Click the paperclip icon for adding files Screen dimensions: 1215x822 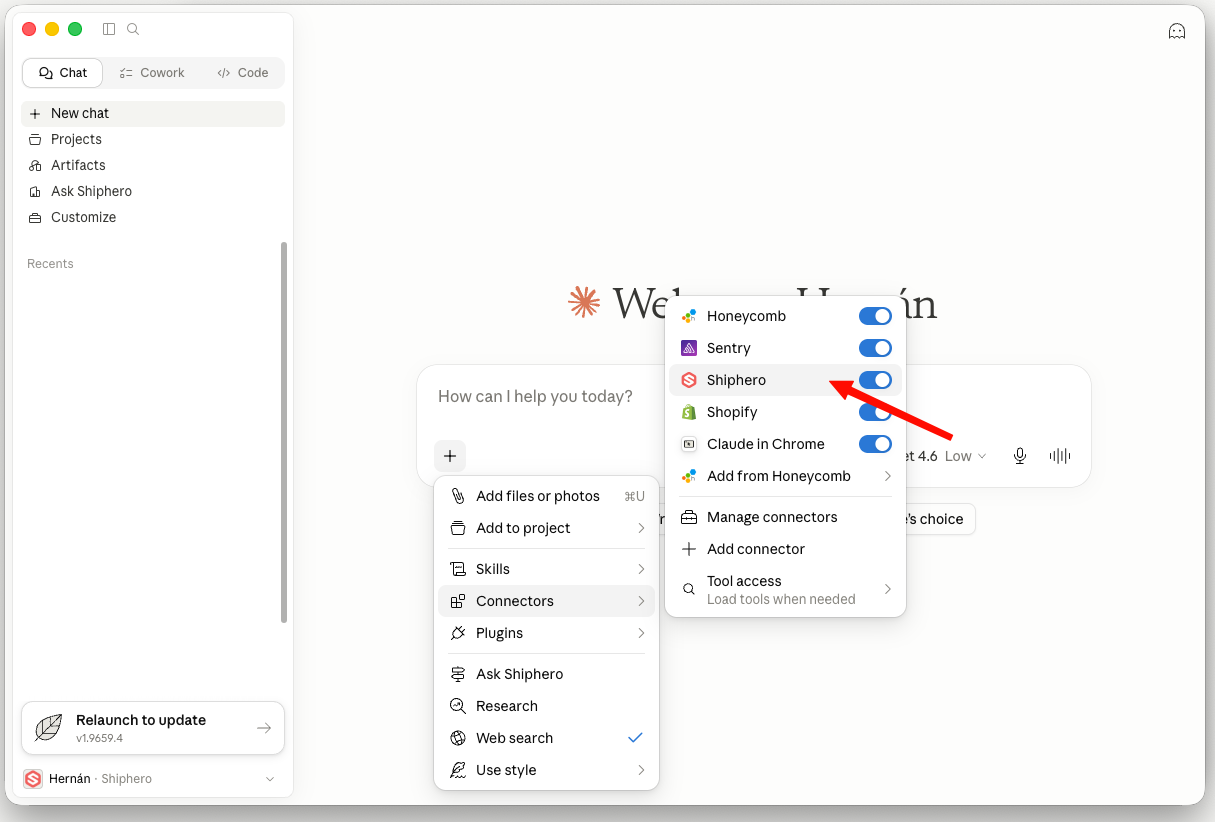click(x=458, y=496)
